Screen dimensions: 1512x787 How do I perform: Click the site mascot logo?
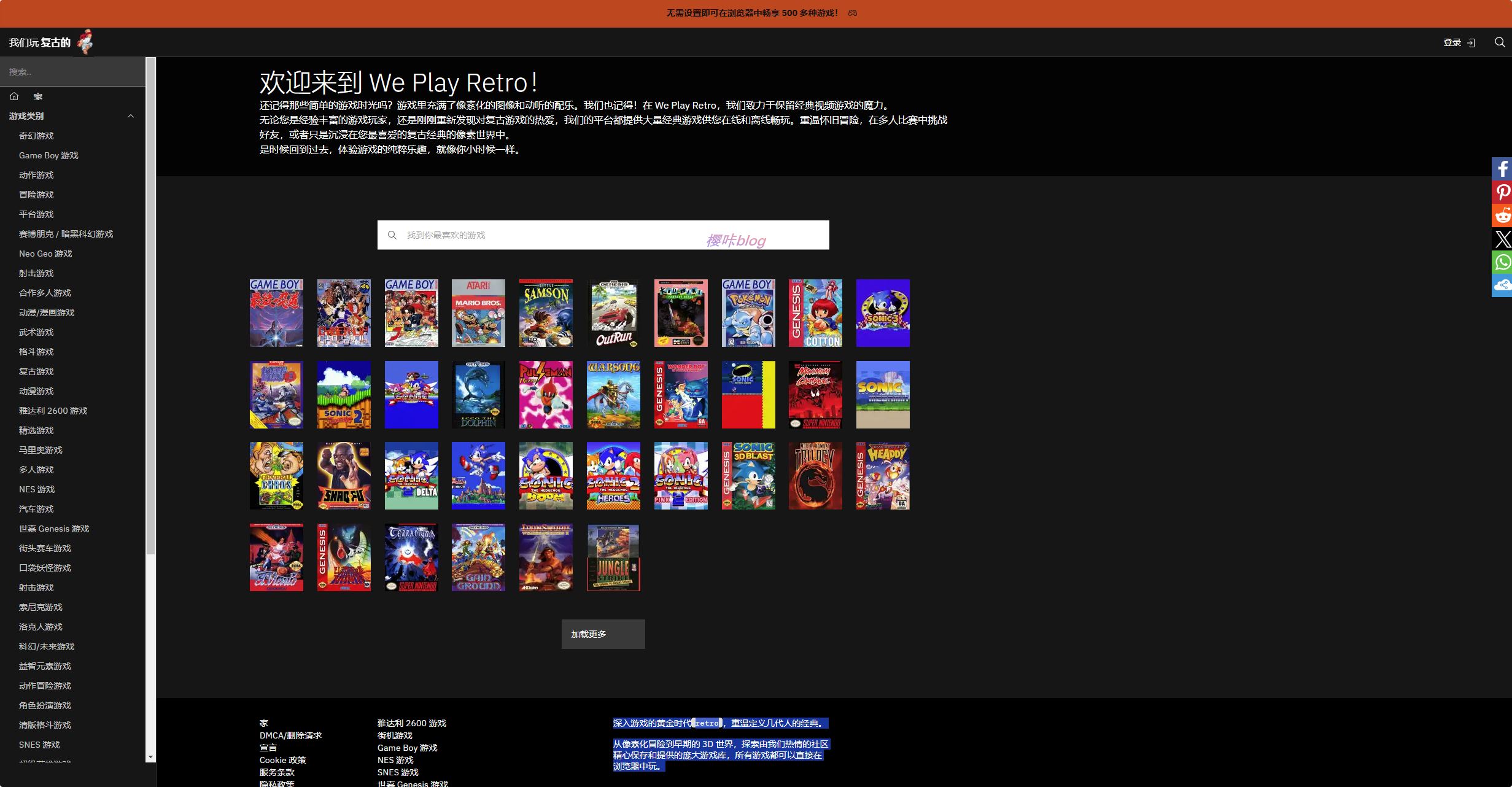(x=85, y=42)
